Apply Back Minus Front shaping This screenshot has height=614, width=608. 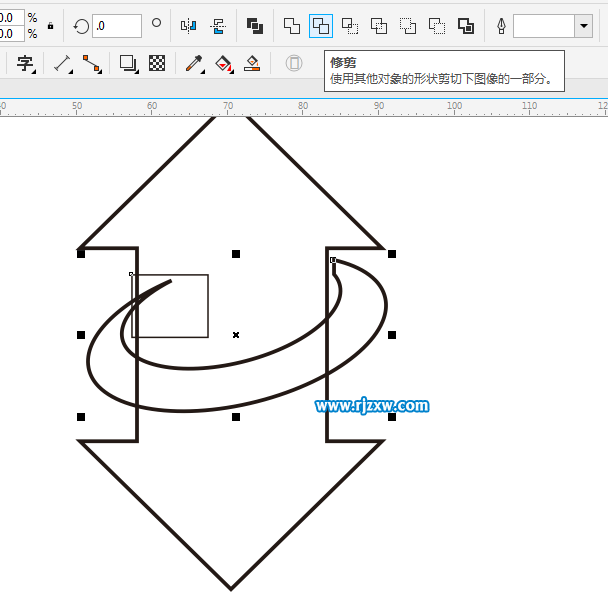437,26
